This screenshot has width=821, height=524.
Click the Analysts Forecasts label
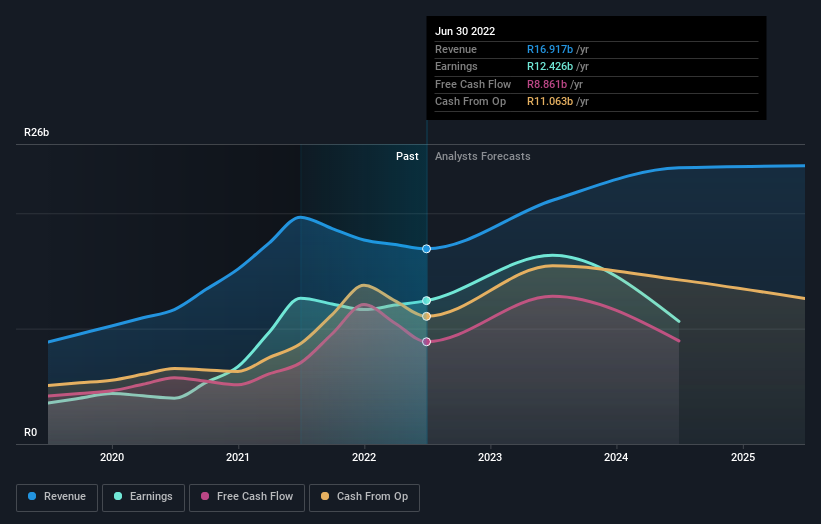coord(483,157)
